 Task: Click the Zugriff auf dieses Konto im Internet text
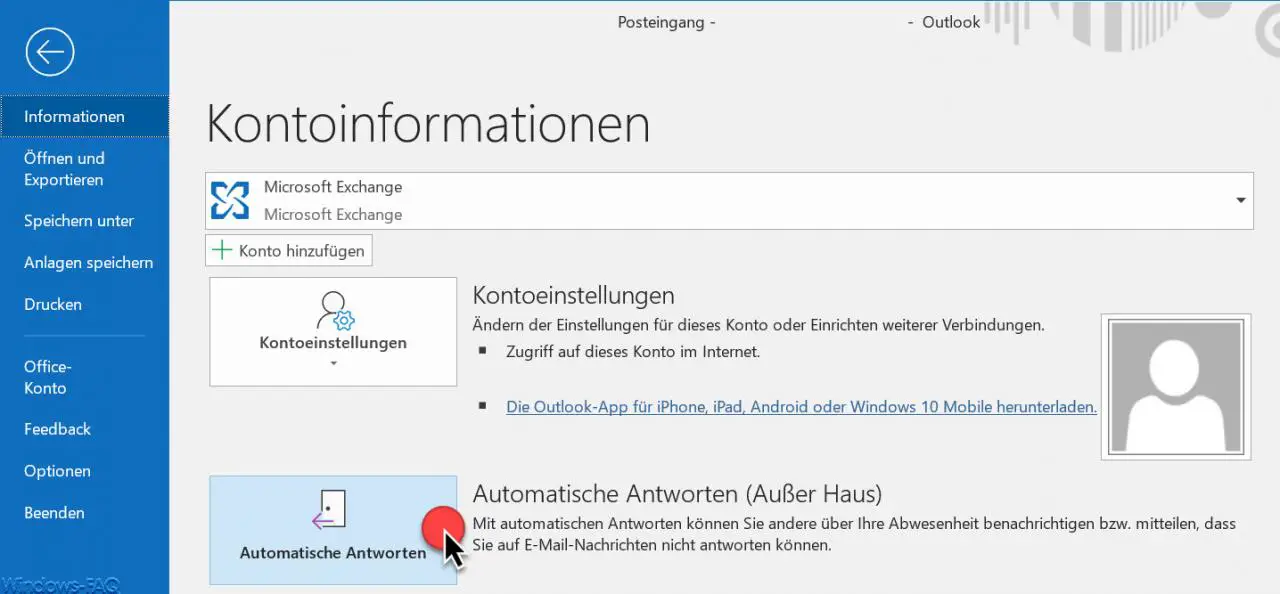pos(633,352)
